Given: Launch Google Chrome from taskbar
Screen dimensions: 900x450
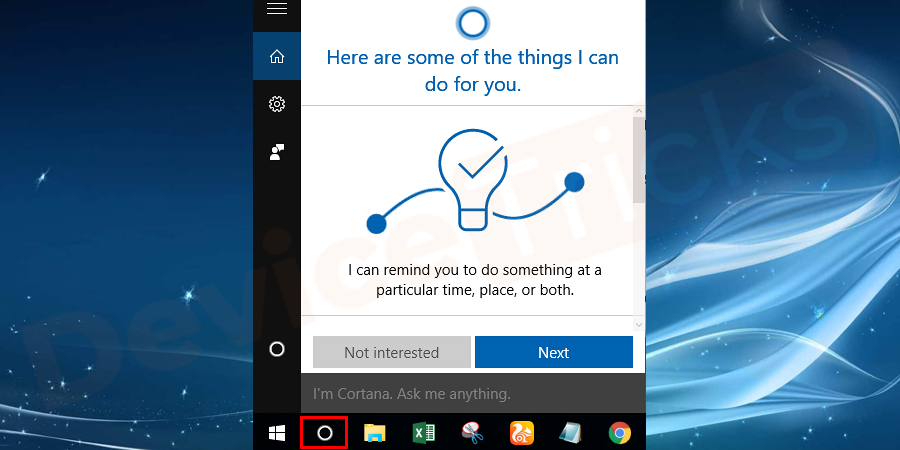Looking at the screenshot, I should 620,433.
